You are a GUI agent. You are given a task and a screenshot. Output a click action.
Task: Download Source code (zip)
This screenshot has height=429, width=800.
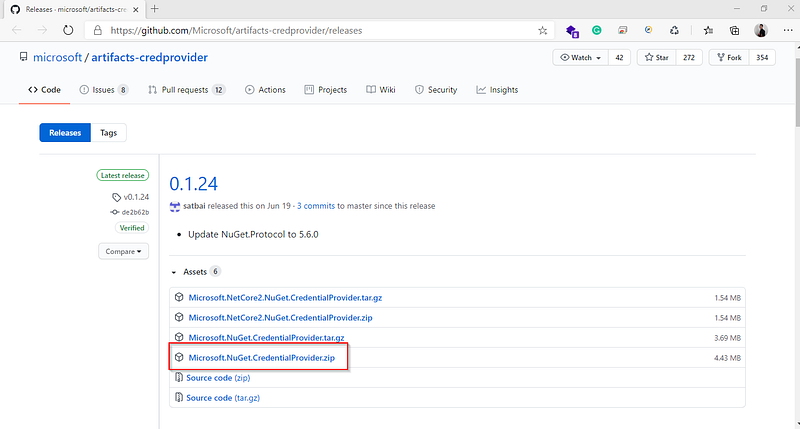(217, 377)
